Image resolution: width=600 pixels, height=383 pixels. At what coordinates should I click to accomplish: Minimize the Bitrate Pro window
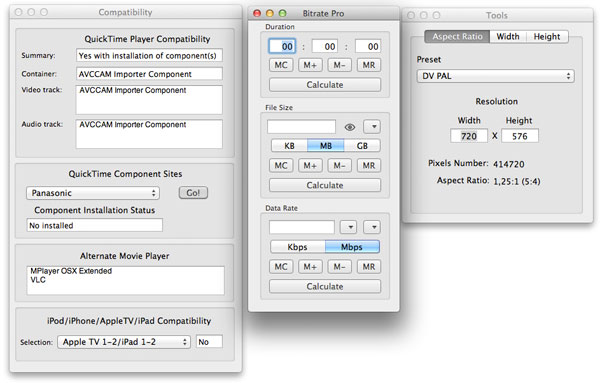tap(270, 13)
